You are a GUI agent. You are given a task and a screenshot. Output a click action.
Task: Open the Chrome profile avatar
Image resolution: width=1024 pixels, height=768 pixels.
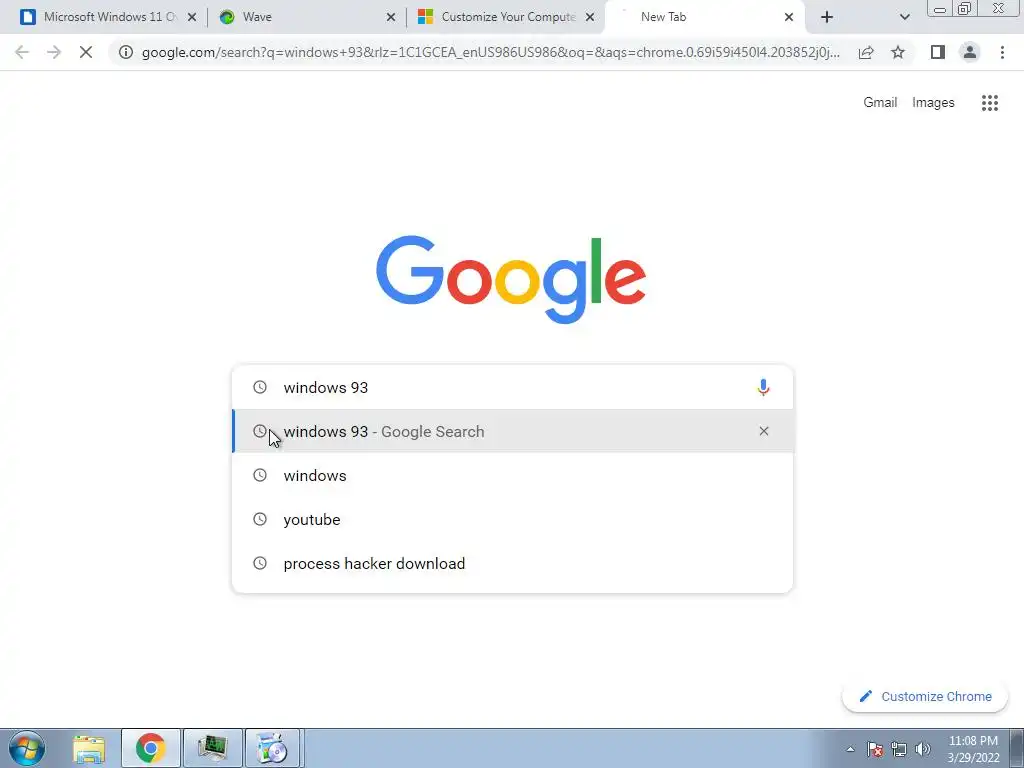click(970, 52)
